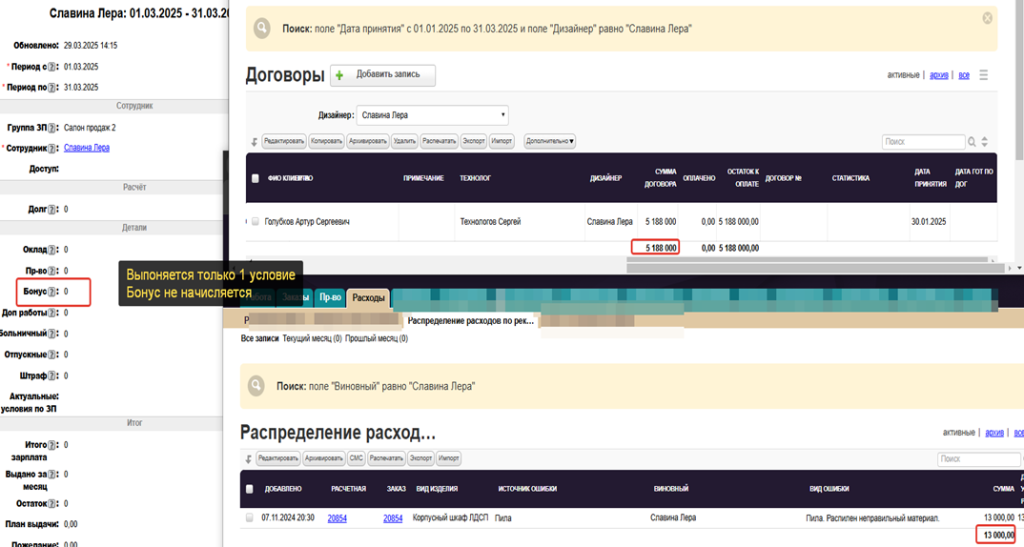Click the help icon beside Группа ЗП

tap(52, 128)
